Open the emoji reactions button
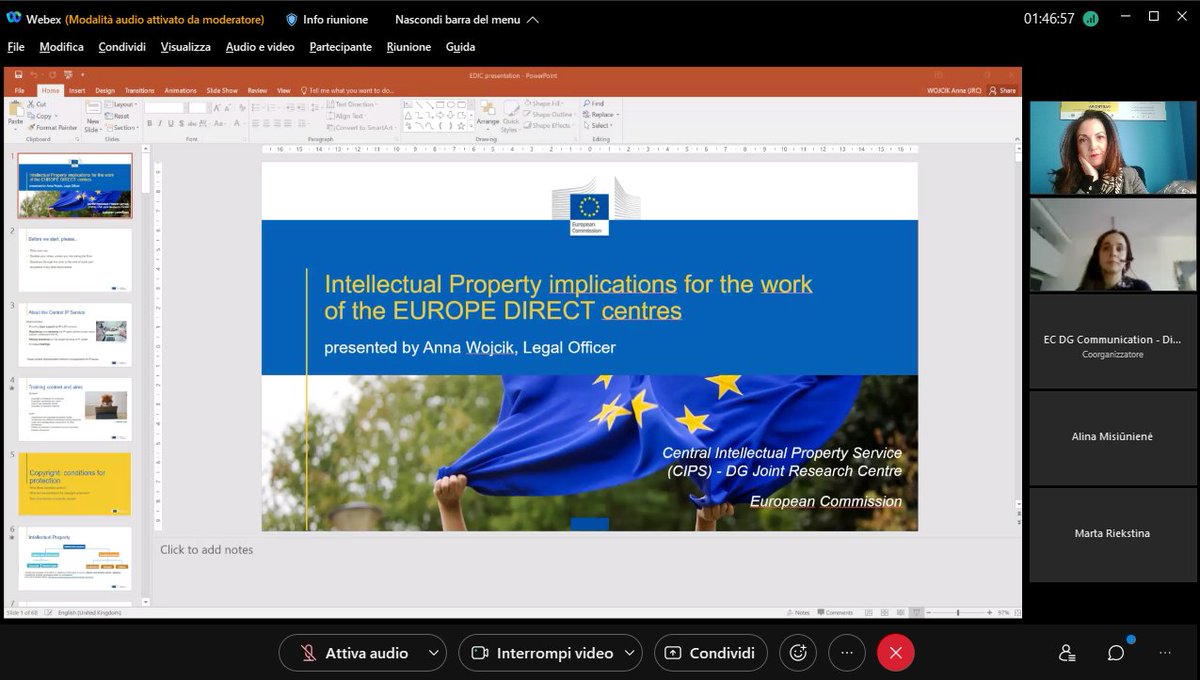 tap(798, 653)
